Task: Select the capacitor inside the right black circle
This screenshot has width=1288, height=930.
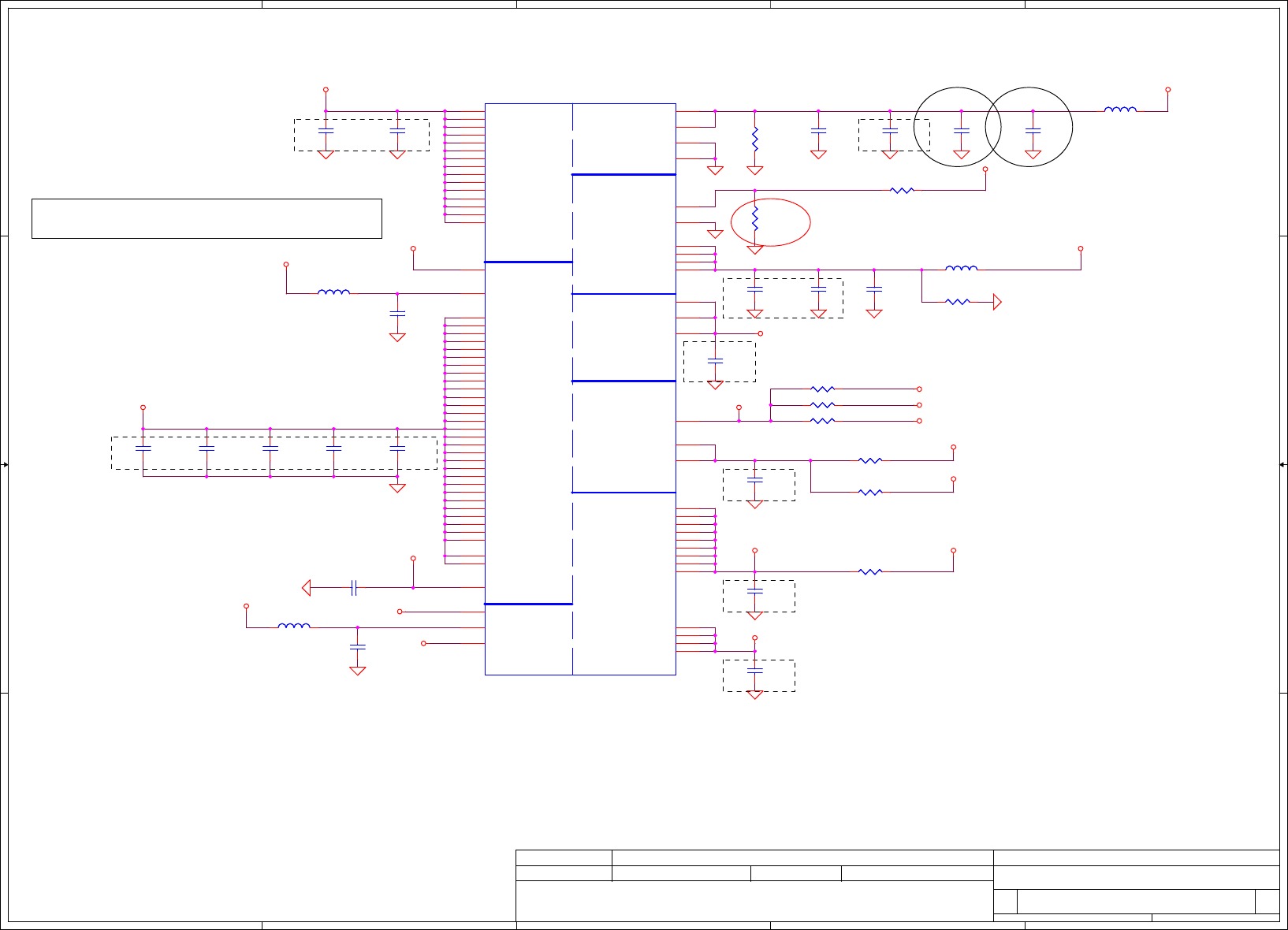Action: click(1033, 131)
